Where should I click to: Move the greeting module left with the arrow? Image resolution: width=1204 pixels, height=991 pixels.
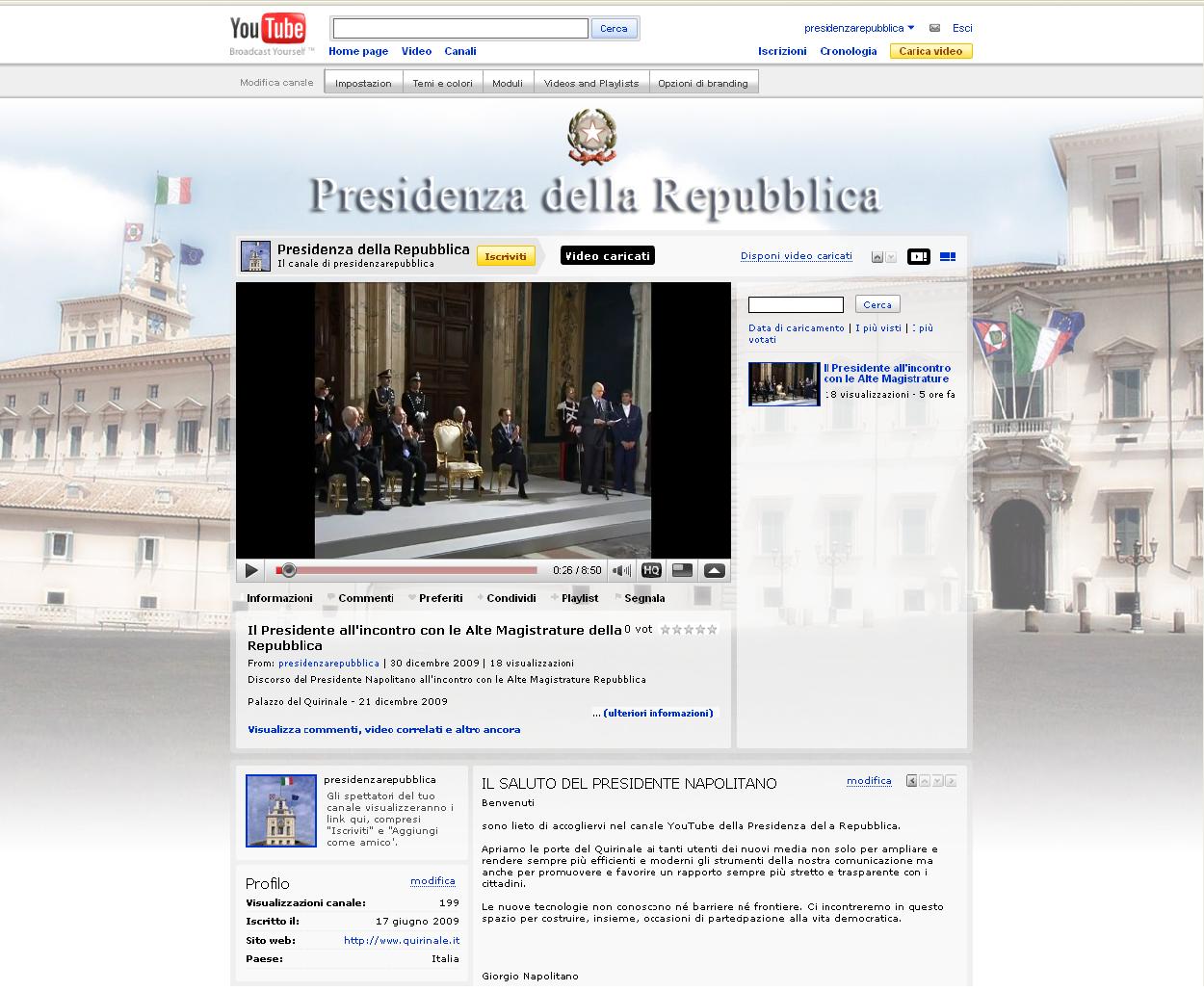coord(911,781)
